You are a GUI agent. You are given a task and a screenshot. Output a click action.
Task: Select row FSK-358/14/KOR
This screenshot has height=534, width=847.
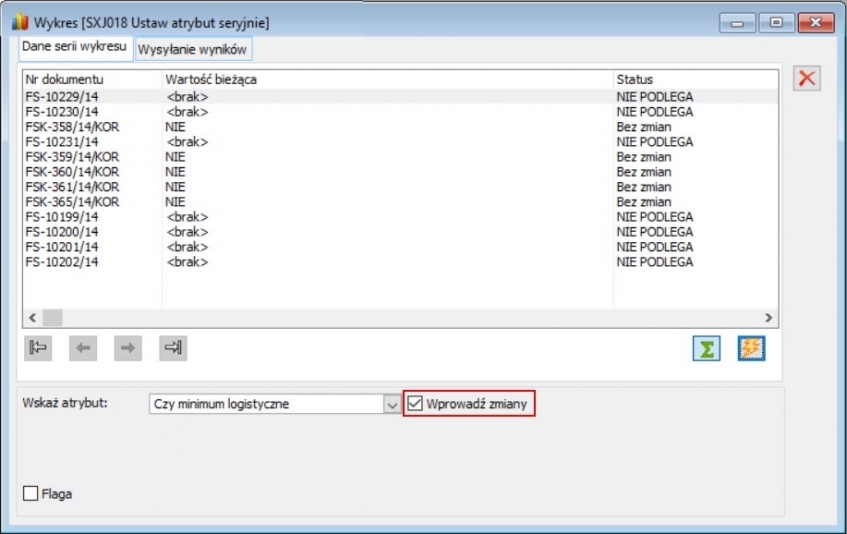point(400,127)
